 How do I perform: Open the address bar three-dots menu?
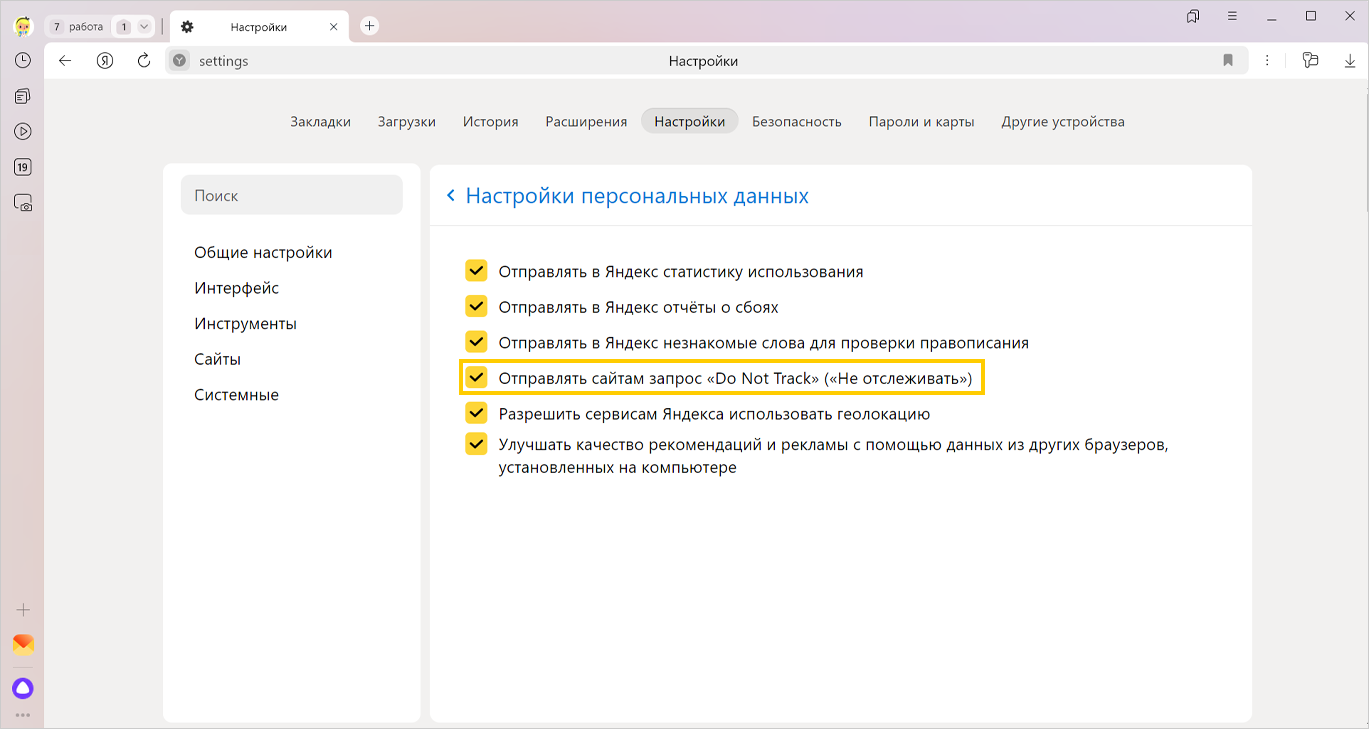pyautogui.click(x=1268, y=61)
